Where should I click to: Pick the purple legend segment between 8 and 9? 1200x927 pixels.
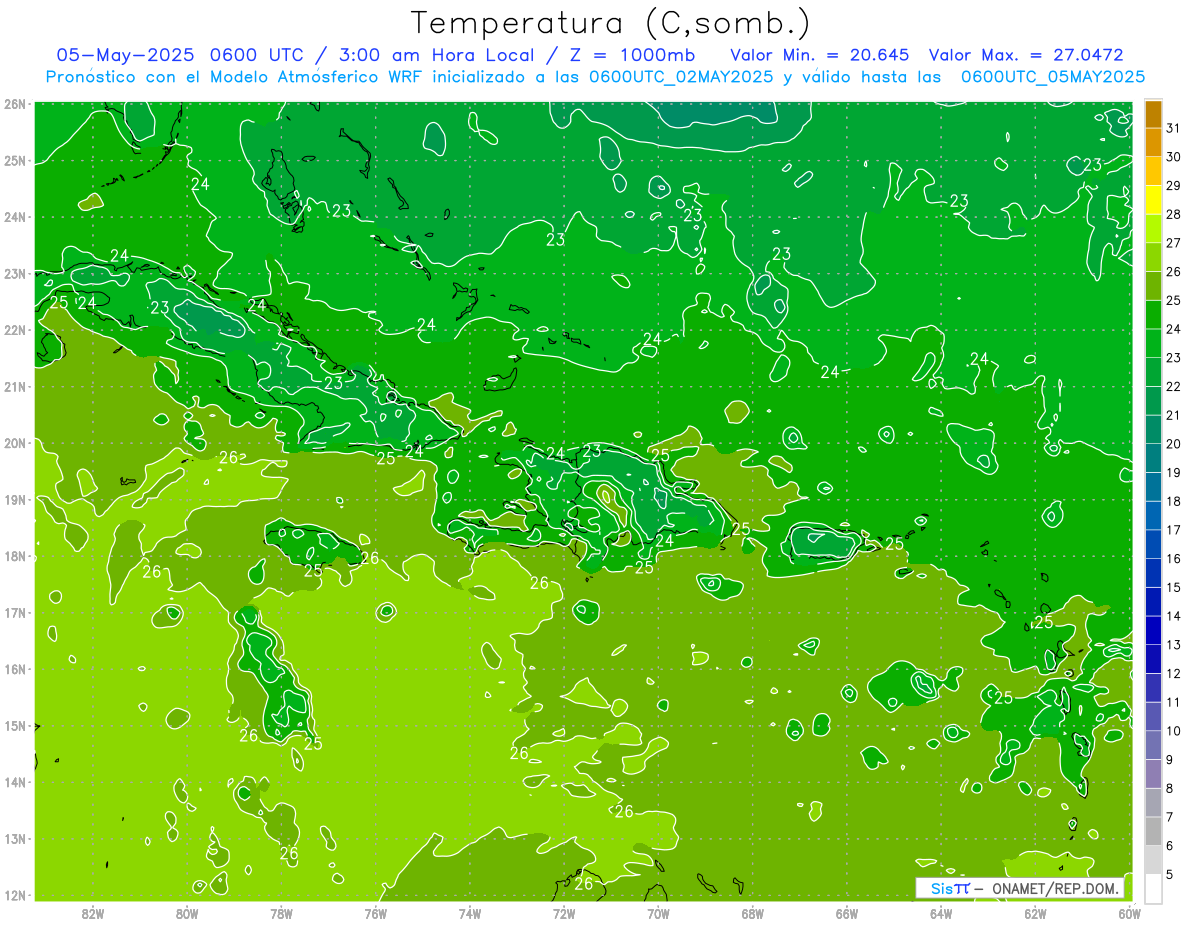1153,774
